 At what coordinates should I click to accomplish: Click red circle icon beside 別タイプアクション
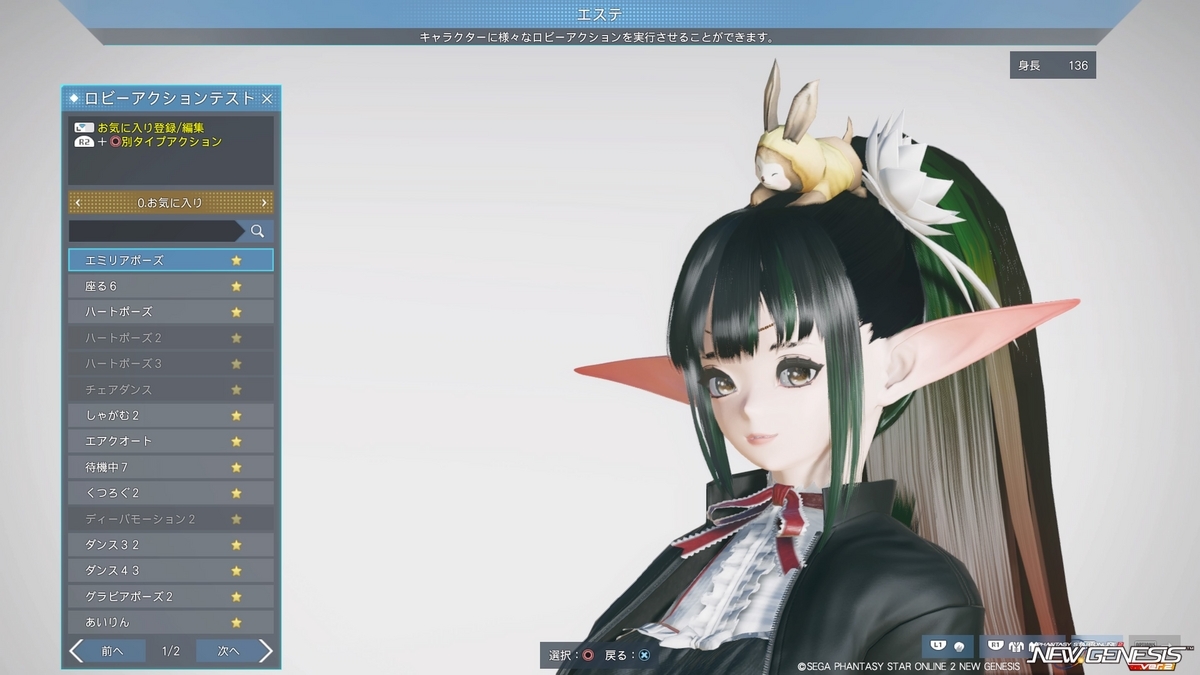coord(115,142)
